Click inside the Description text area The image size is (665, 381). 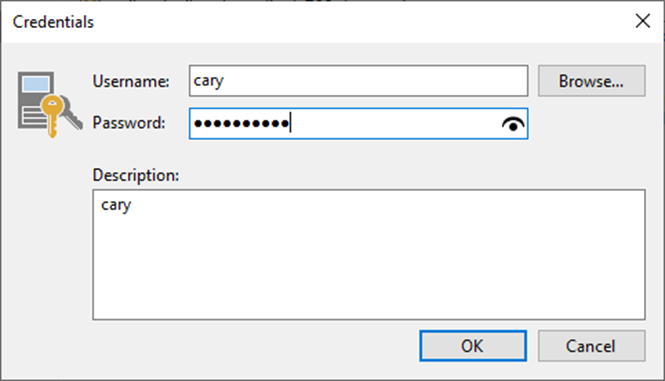click(369, 255)
